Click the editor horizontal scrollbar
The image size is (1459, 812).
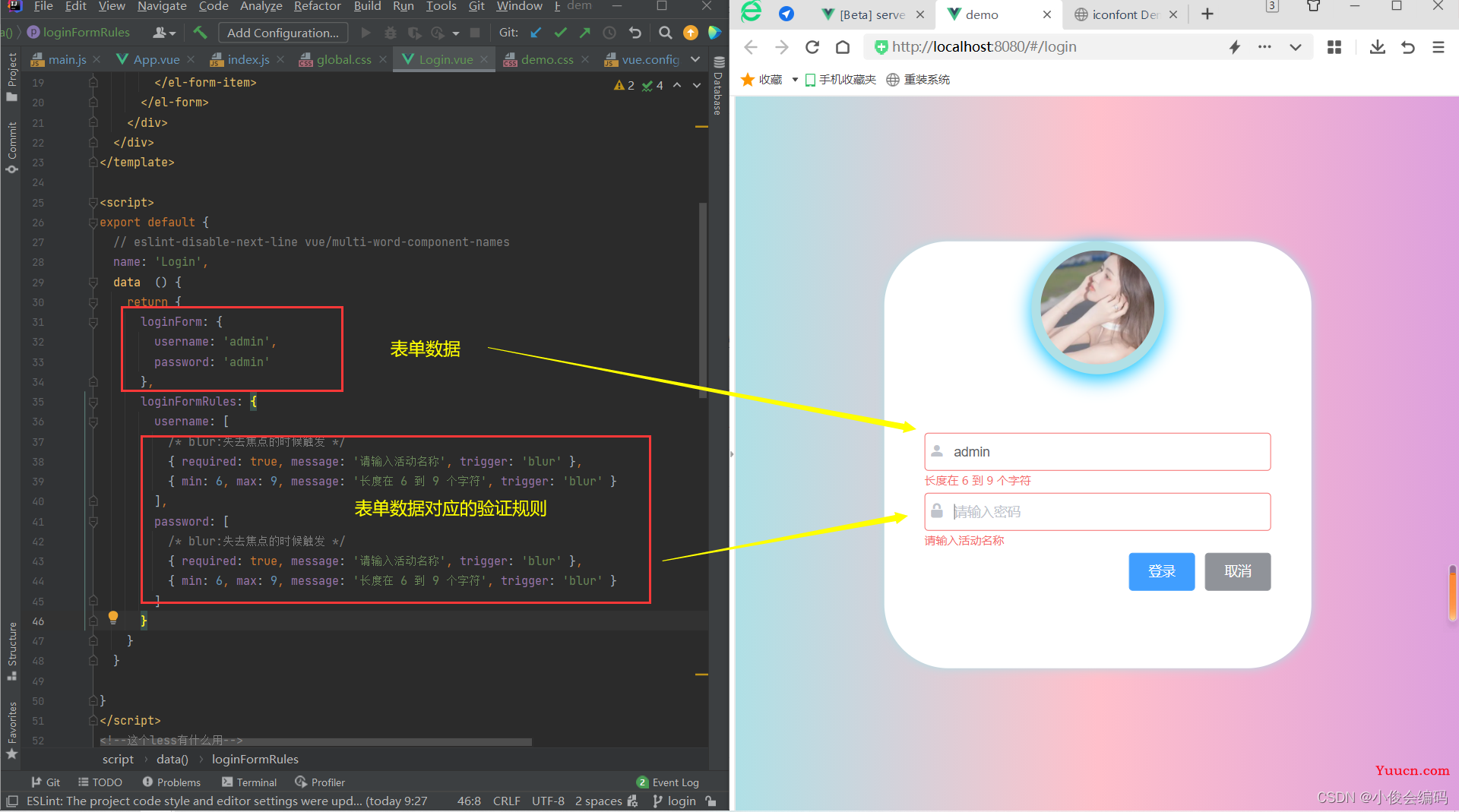tap(315, 741)
